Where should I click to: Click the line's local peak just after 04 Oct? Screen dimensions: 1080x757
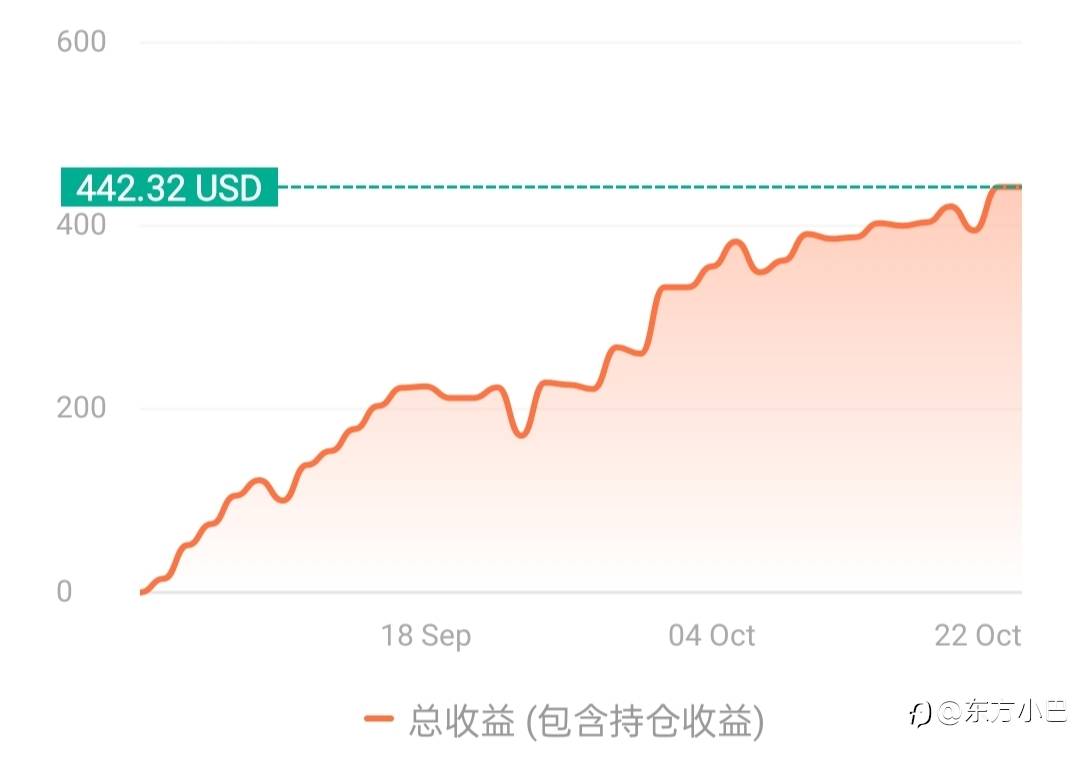coord(736,242)
